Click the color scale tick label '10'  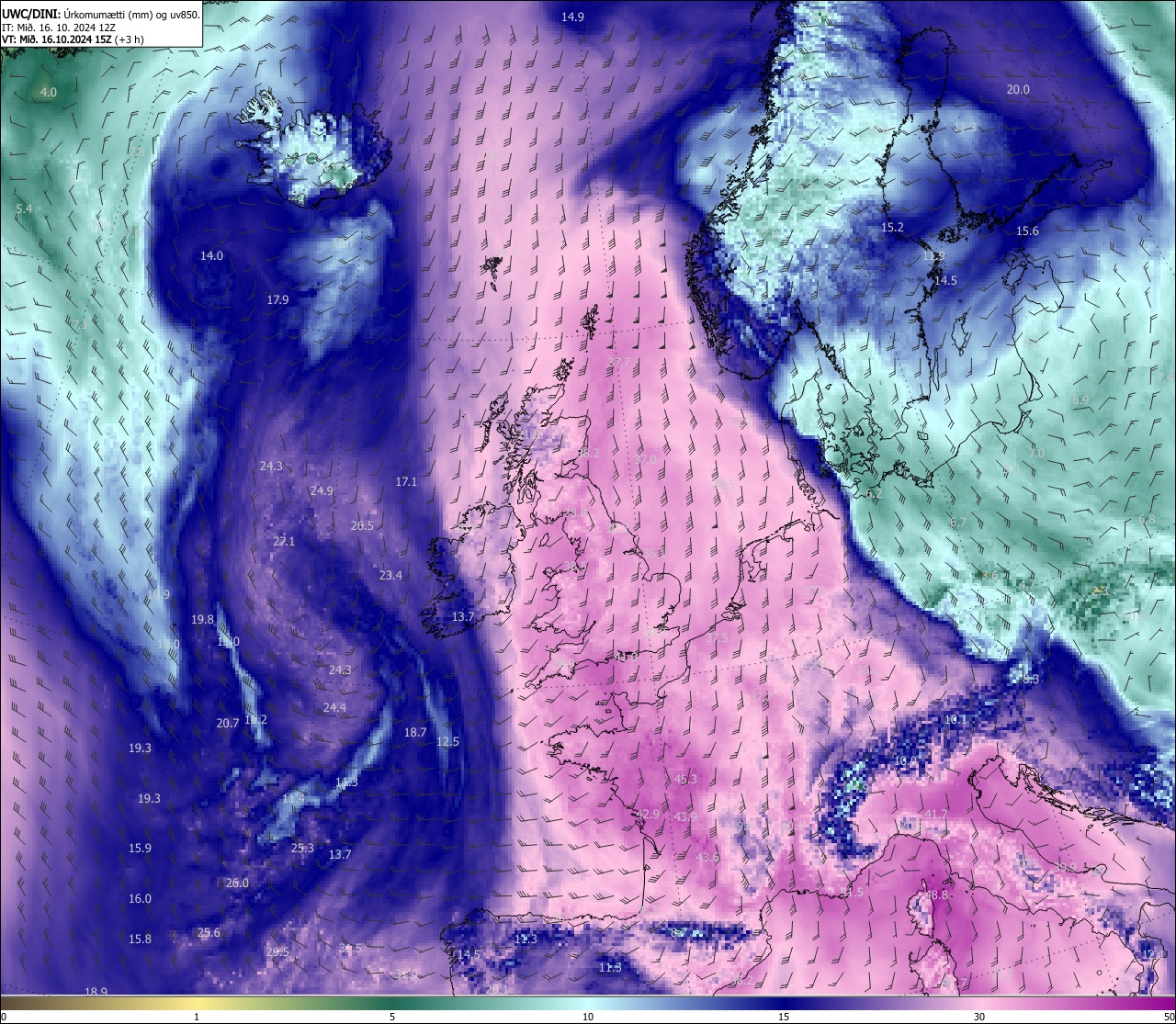pos(588,1017)
